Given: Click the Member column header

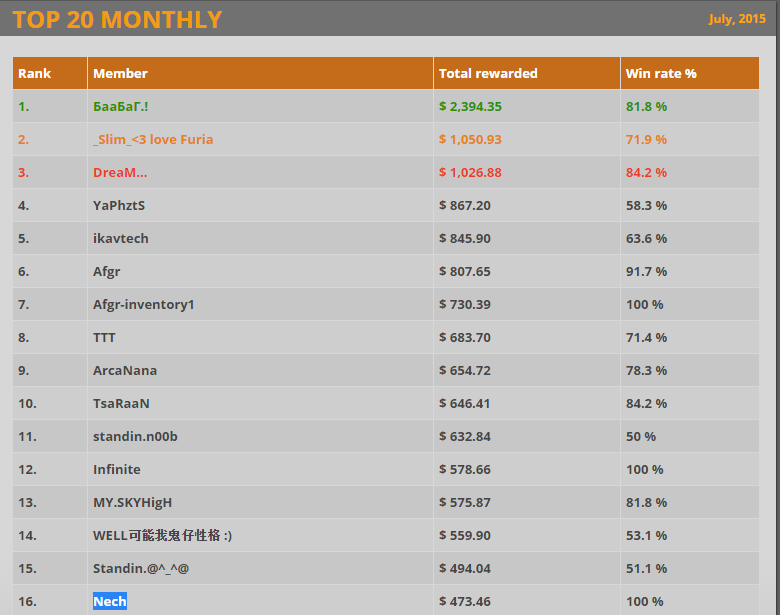Looking at the screenshot, I should (x=260, y=73).
